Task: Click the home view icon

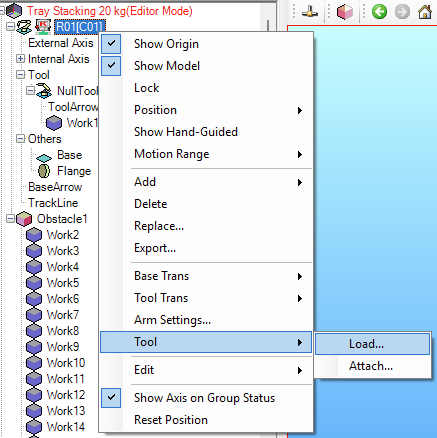Action: coord(425,12)
